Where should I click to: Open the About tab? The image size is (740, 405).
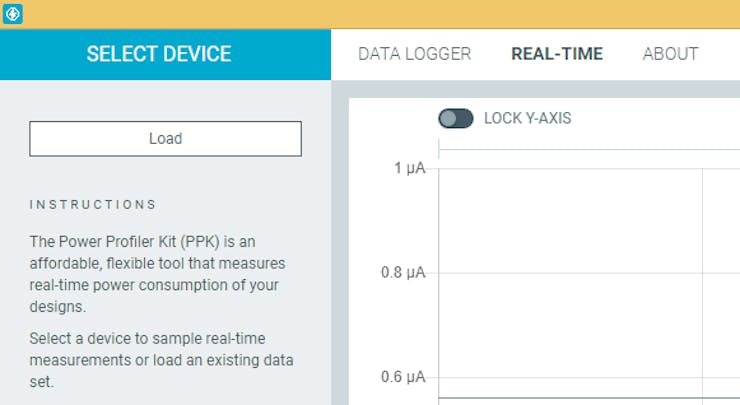tap(670, 54)
